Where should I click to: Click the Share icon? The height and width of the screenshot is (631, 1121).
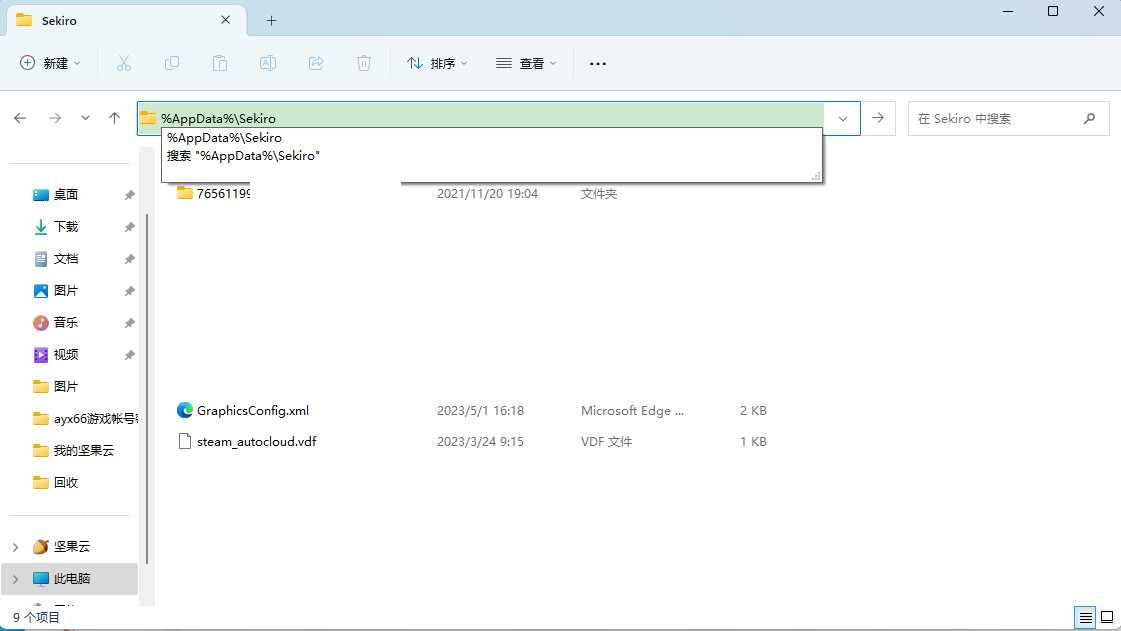[316, 63]
